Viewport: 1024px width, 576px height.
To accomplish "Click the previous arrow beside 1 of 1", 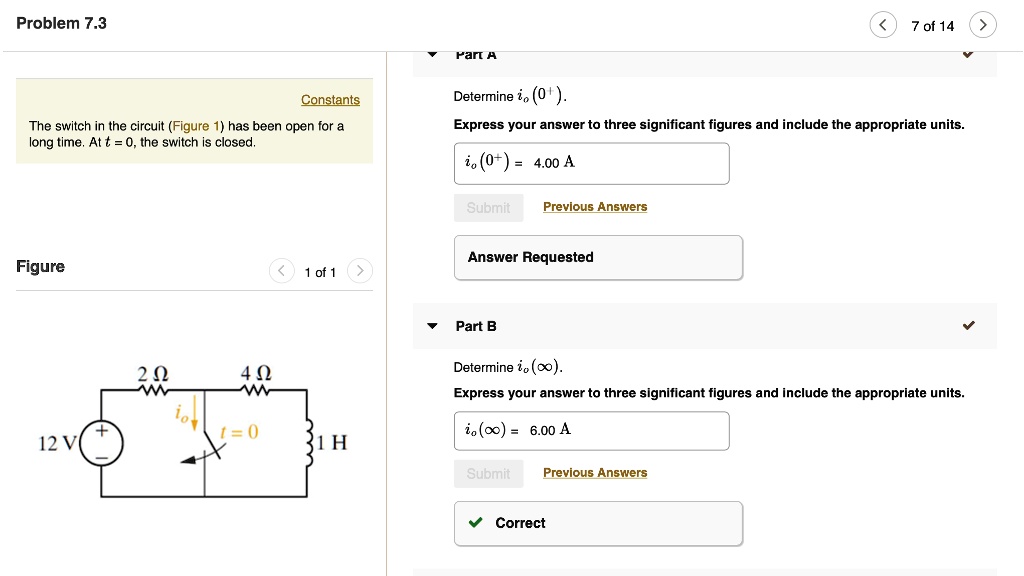I will 281,270.
